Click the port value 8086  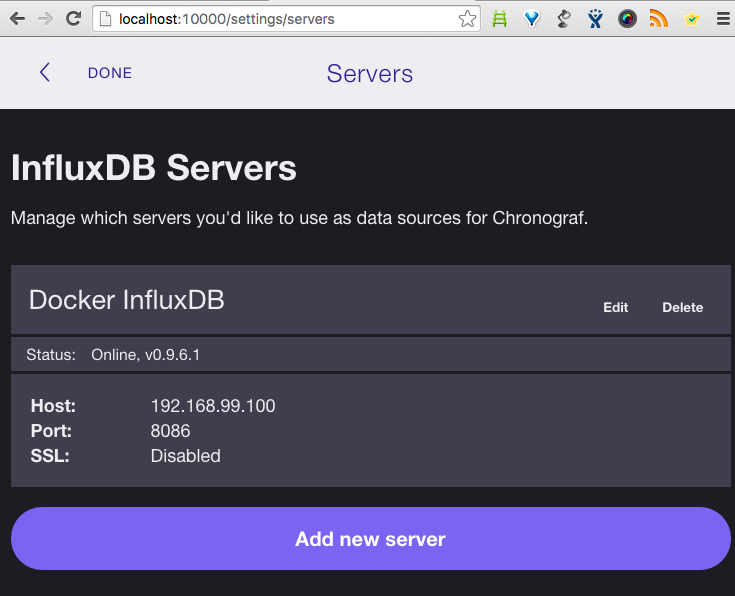click(x=171, y=431)
